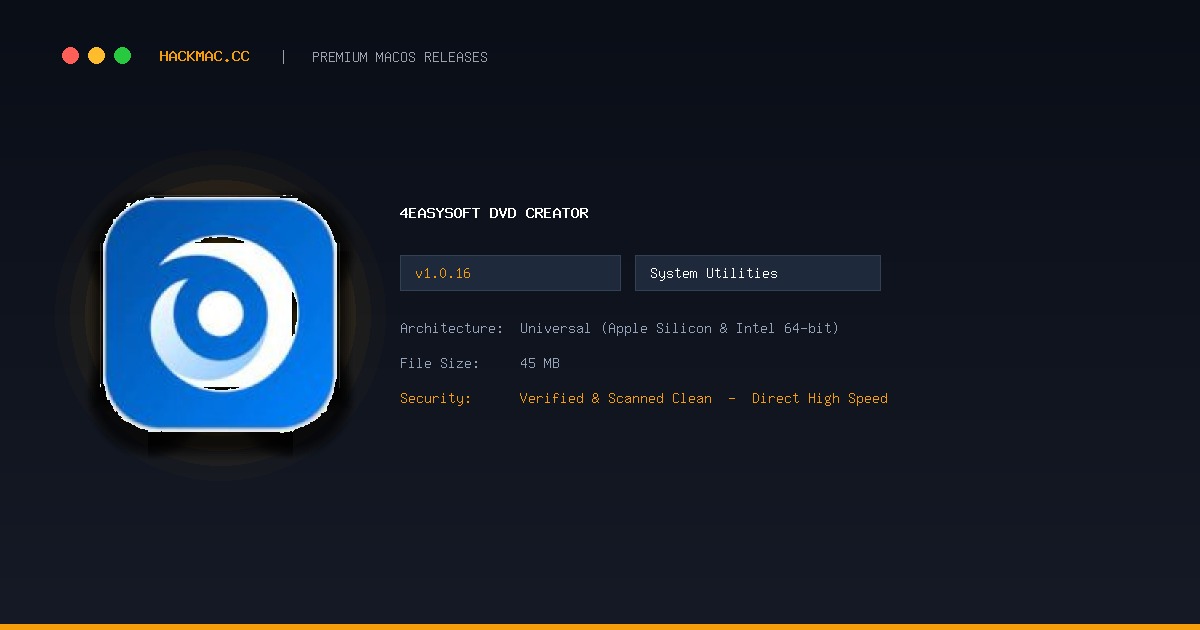Click the green maximize dot
1200x630 pixels.
point(122,56)
